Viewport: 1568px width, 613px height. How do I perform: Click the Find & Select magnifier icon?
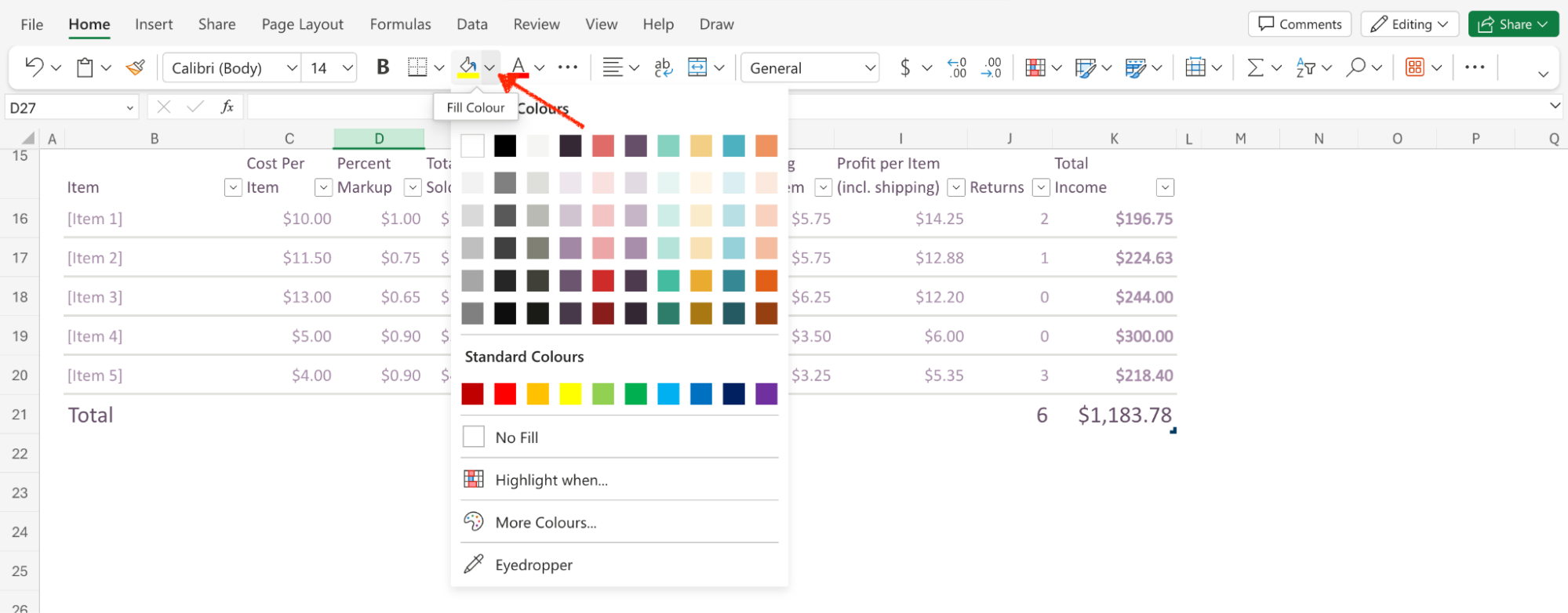1355,68
